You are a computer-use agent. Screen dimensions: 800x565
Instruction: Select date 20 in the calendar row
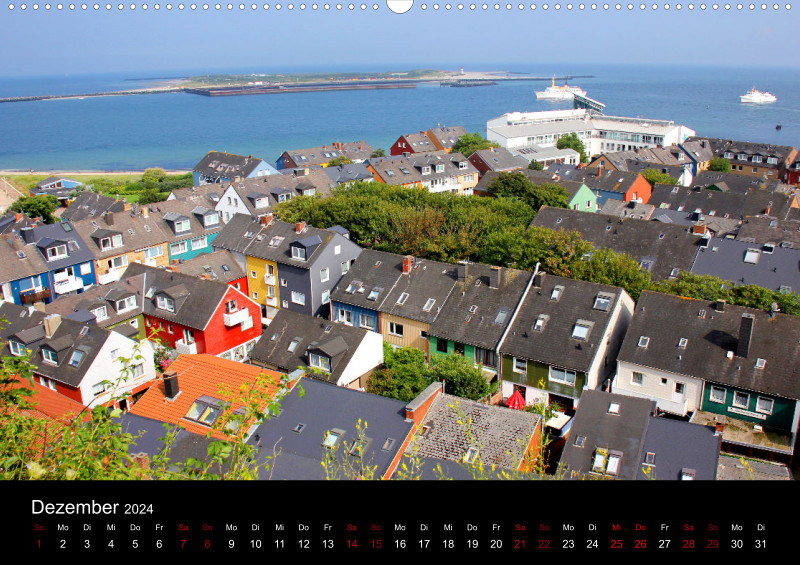[x=496, y=544]
